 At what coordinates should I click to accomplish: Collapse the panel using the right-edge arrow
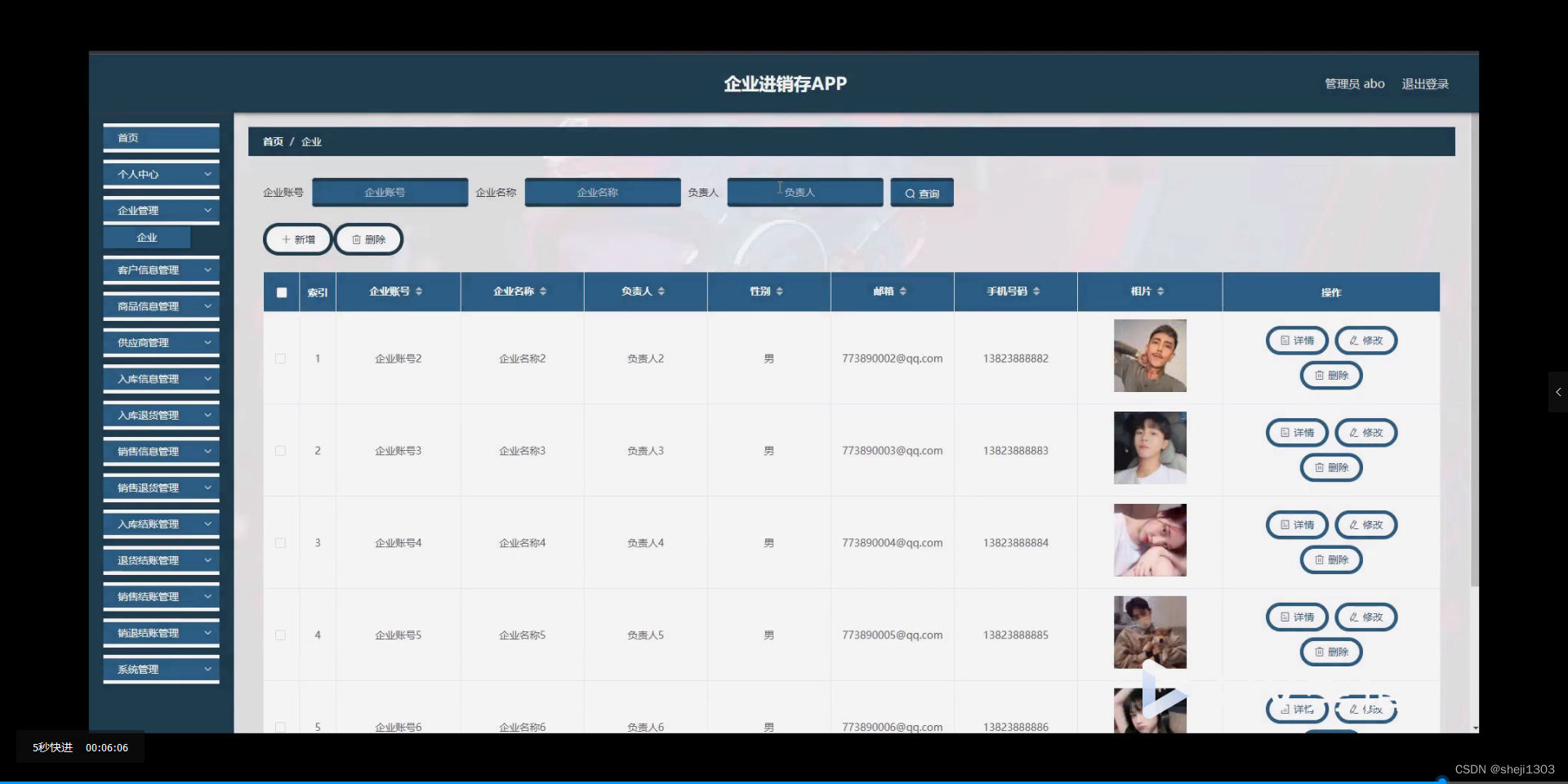[x=1558, y=392]
